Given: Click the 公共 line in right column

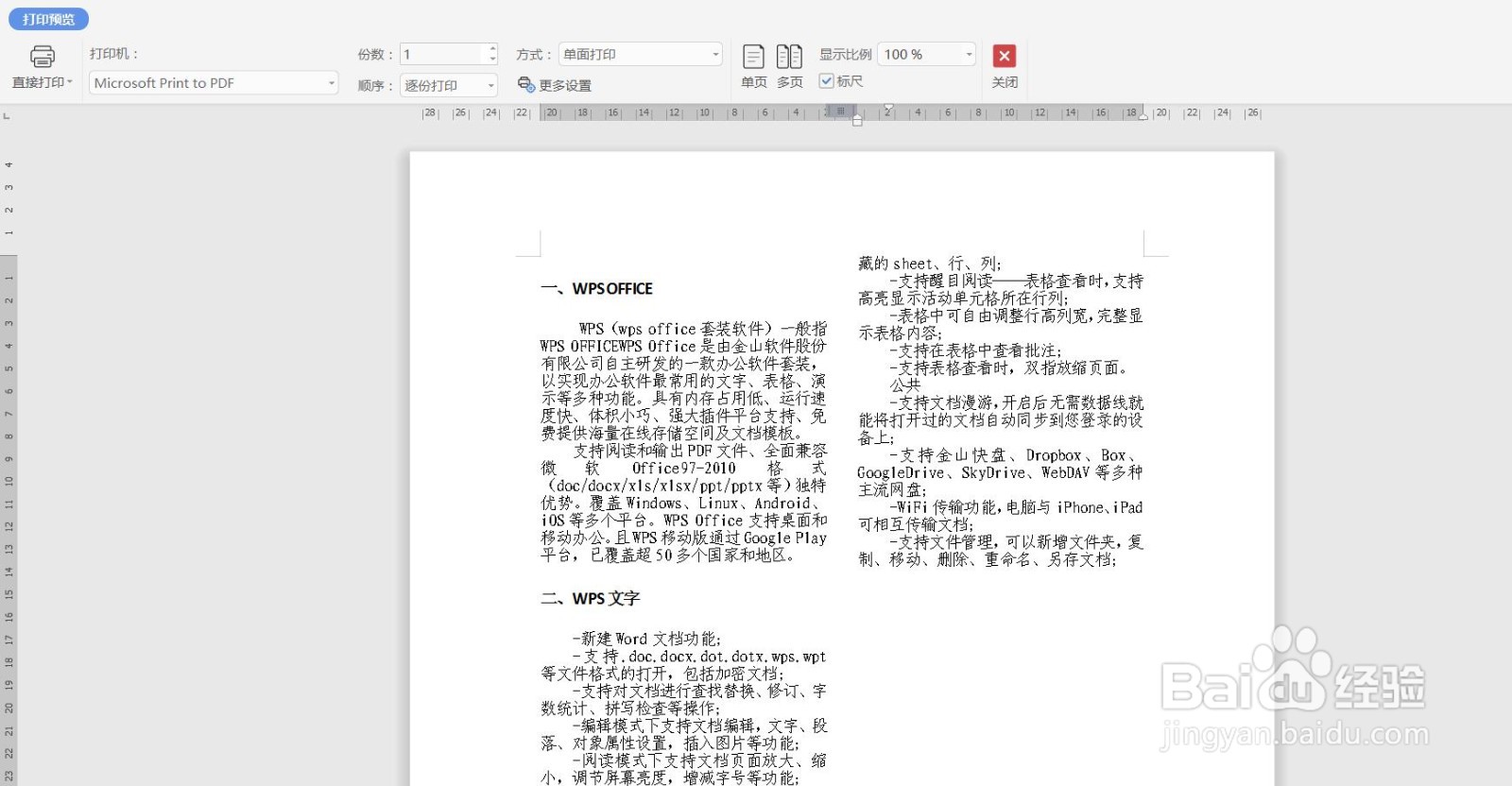Looking at the screenshot, I should pyautogui.click(x=904, y=384).
